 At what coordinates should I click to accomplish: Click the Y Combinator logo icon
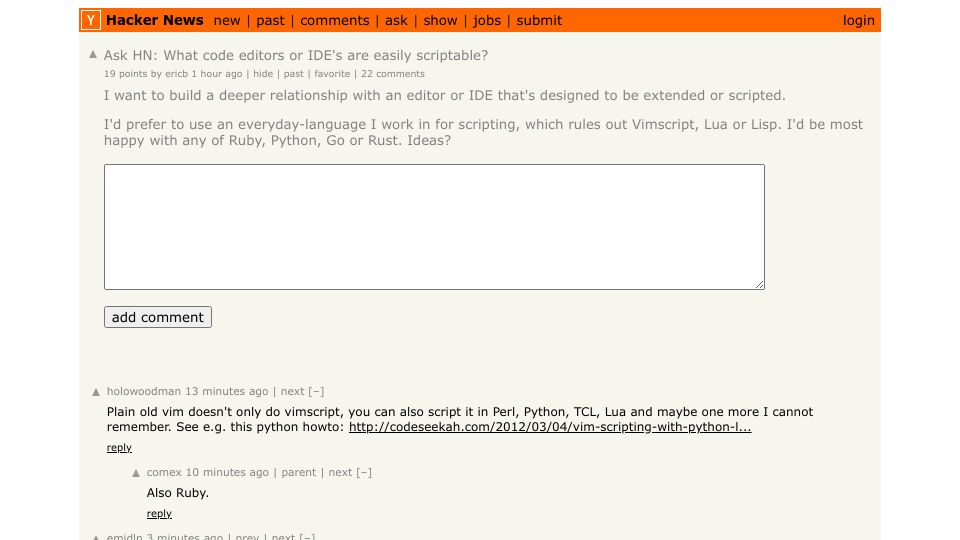click(x=91, y=20)
